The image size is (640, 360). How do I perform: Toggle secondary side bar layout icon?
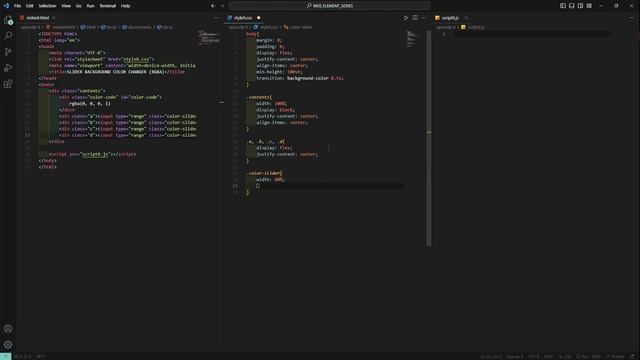click(580, 6)
